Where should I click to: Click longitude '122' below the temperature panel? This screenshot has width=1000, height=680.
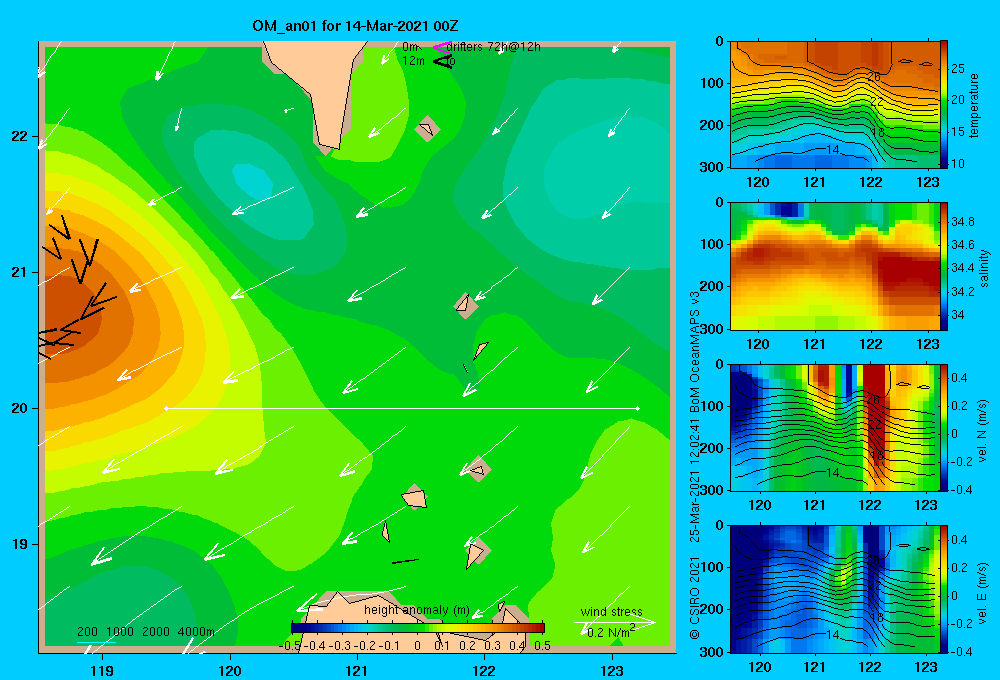(x=871, y=182)
